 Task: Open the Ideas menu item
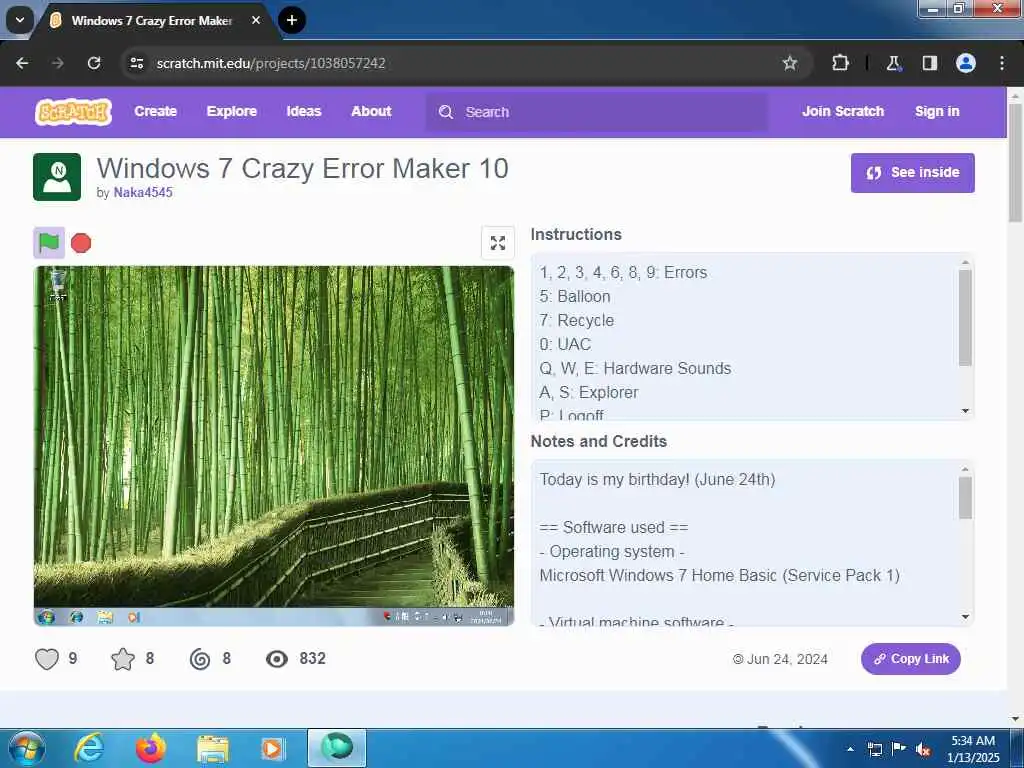[x=304, y=112]
